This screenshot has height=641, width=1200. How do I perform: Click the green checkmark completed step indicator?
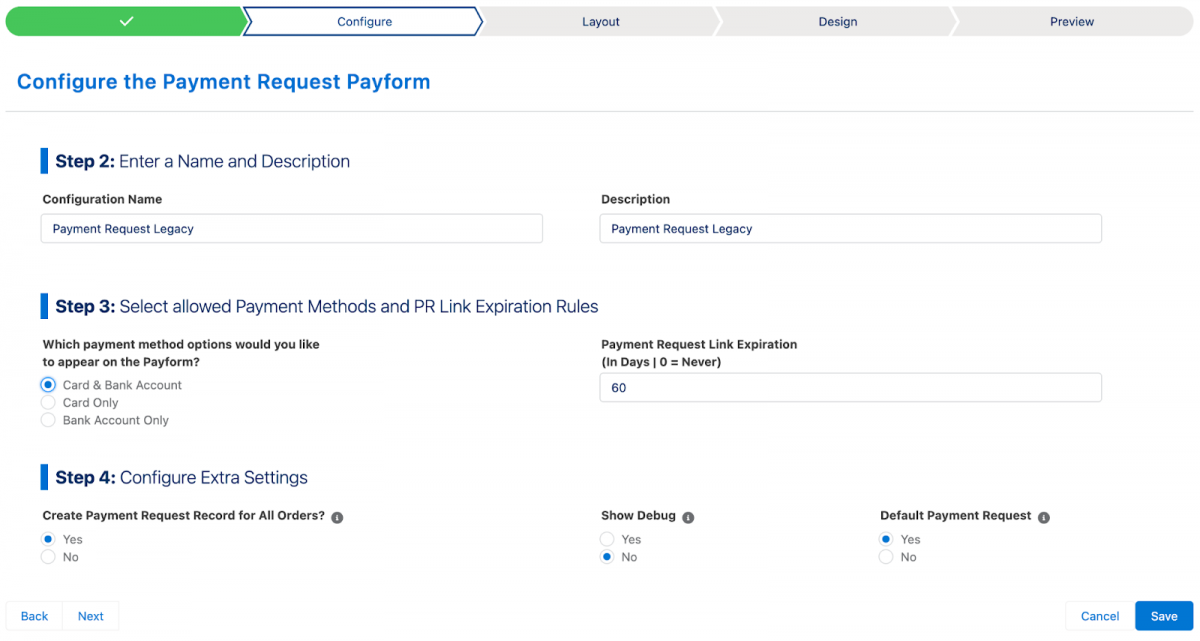tap(124, 20)
